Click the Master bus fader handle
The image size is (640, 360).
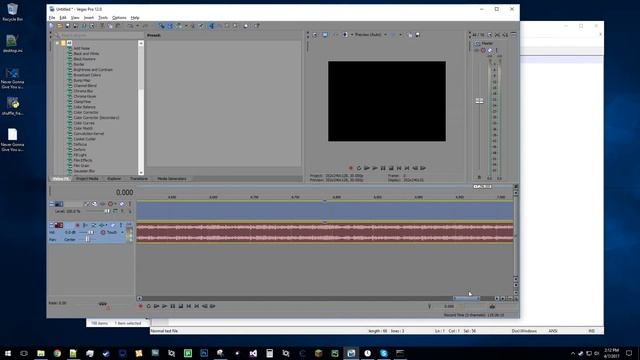pyautogui.click(x=479, y=101)
